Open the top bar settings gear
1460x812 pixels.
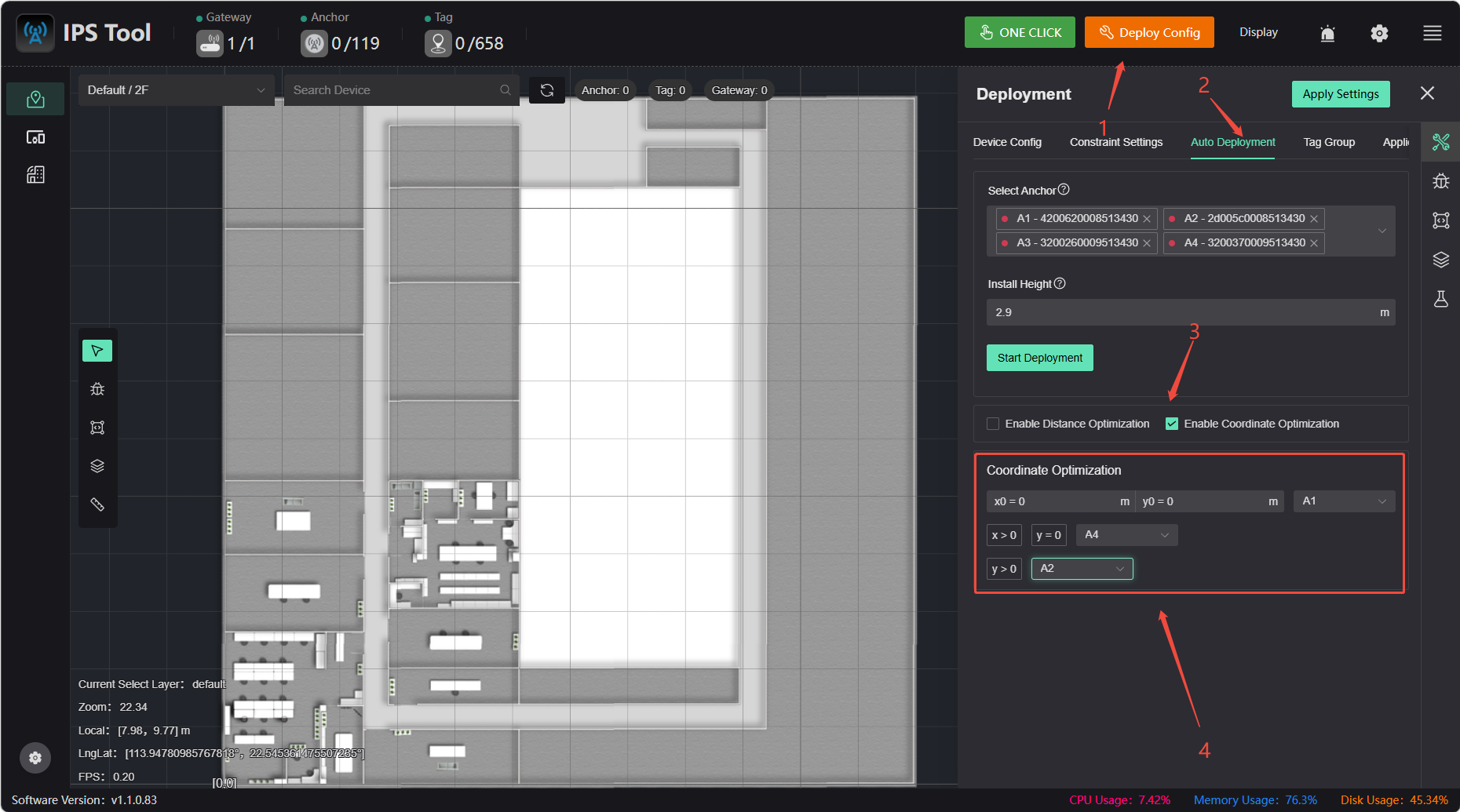tap(1379, 33)
